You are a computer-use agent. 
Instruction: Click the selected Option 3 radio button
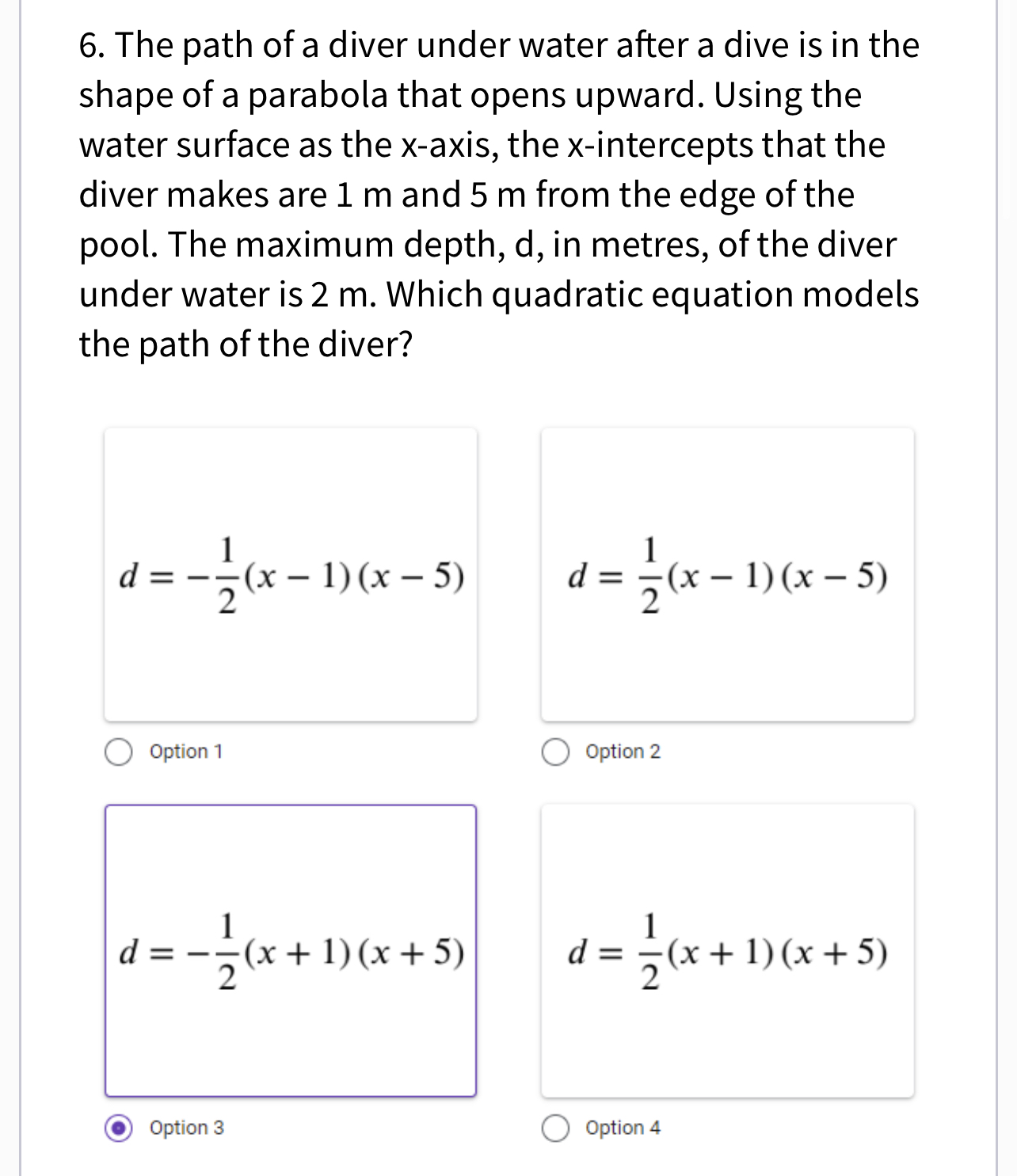pyautogui.click(x=119, y=1128)
